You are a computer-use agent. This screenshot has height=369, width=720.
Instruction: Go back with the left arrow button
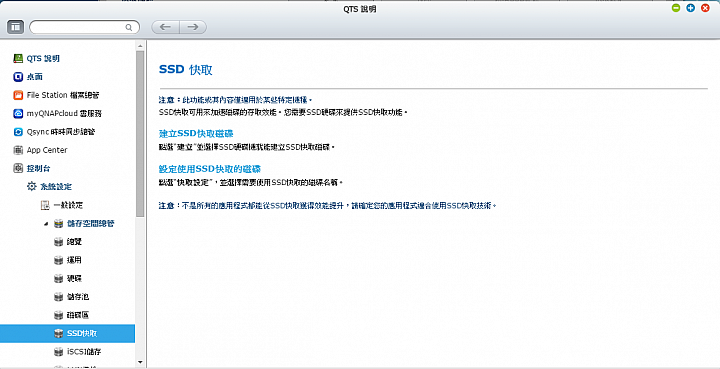tap(165, 27)
